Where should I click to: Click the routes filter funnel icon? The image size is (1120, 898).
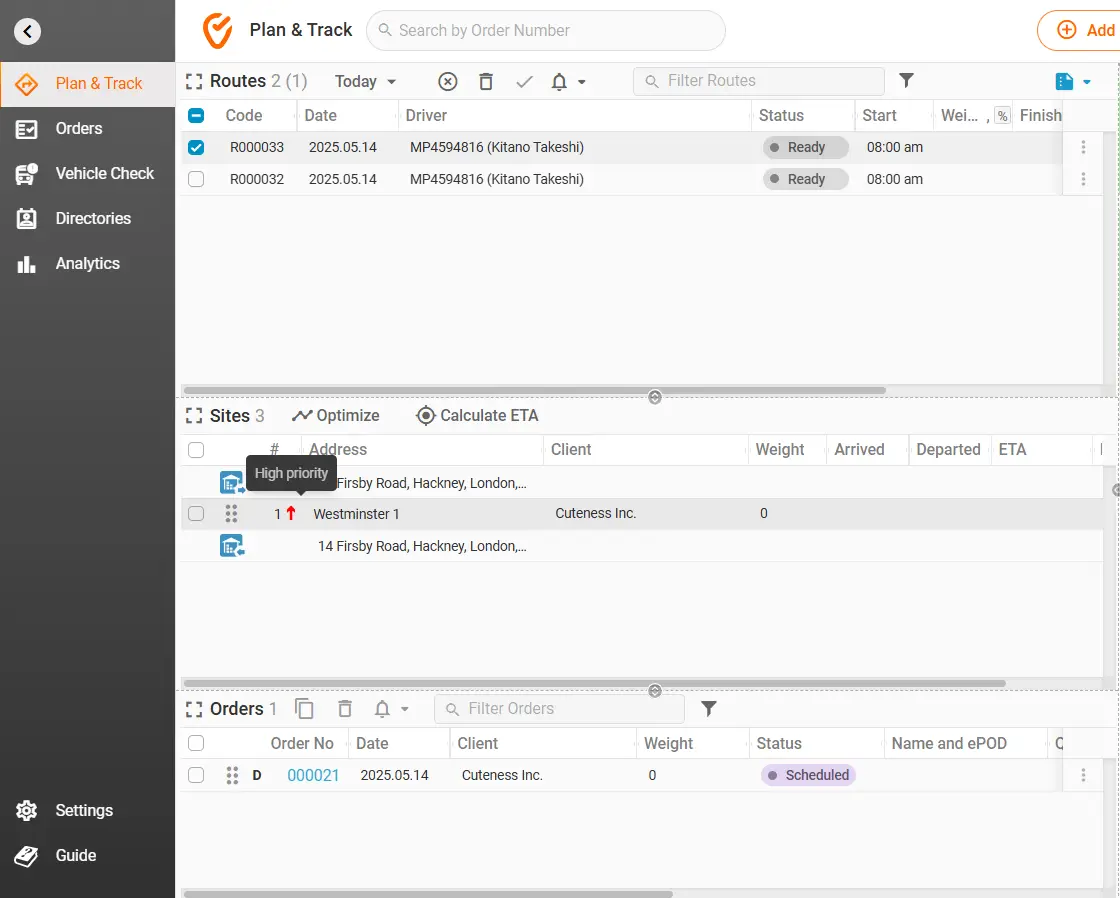906,81
